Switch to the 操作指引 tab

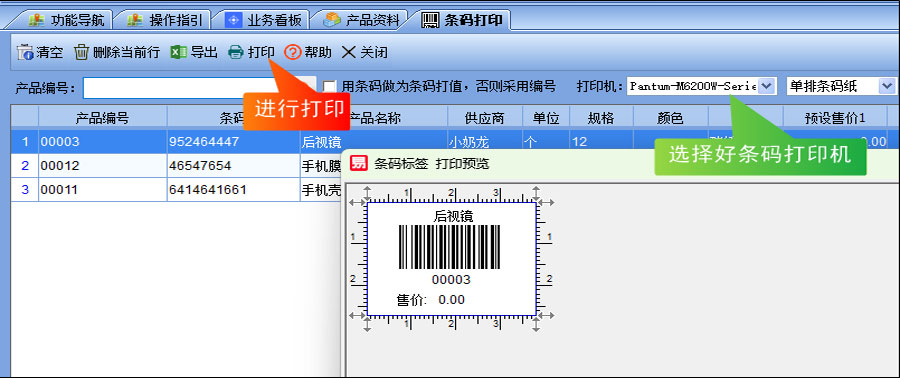[167, 21]
